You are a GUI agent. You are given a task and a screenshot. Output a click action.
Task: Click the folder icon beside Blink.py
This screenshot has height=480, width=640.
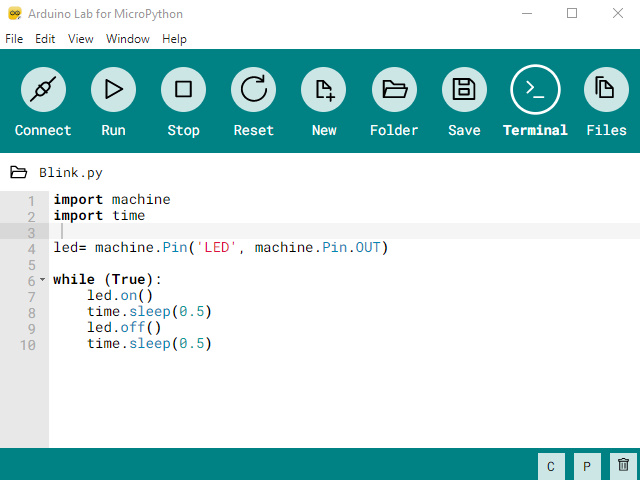click(18, 172)
